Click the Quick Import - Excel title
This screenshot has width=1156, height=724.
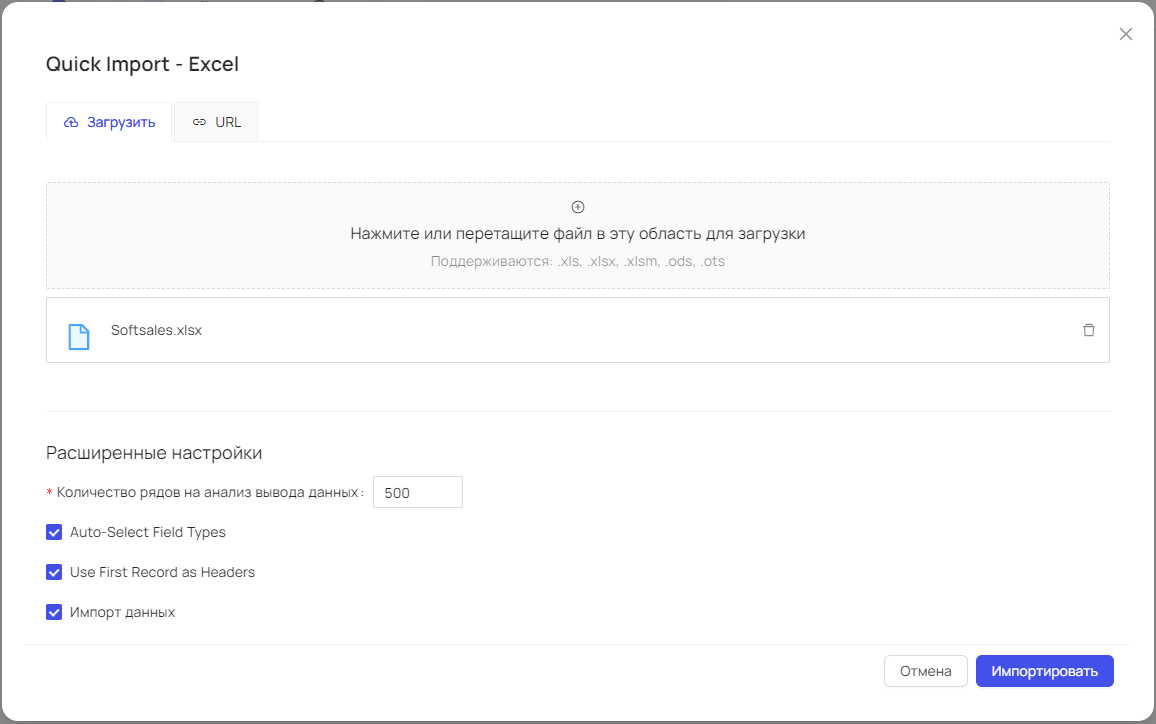point(142,65)
